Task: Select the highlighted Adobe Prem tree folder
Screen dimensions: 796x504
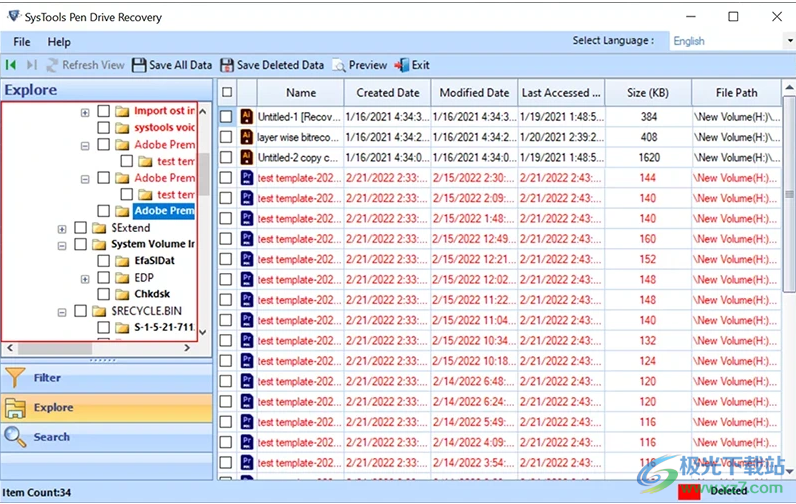Action: (164, 211)
